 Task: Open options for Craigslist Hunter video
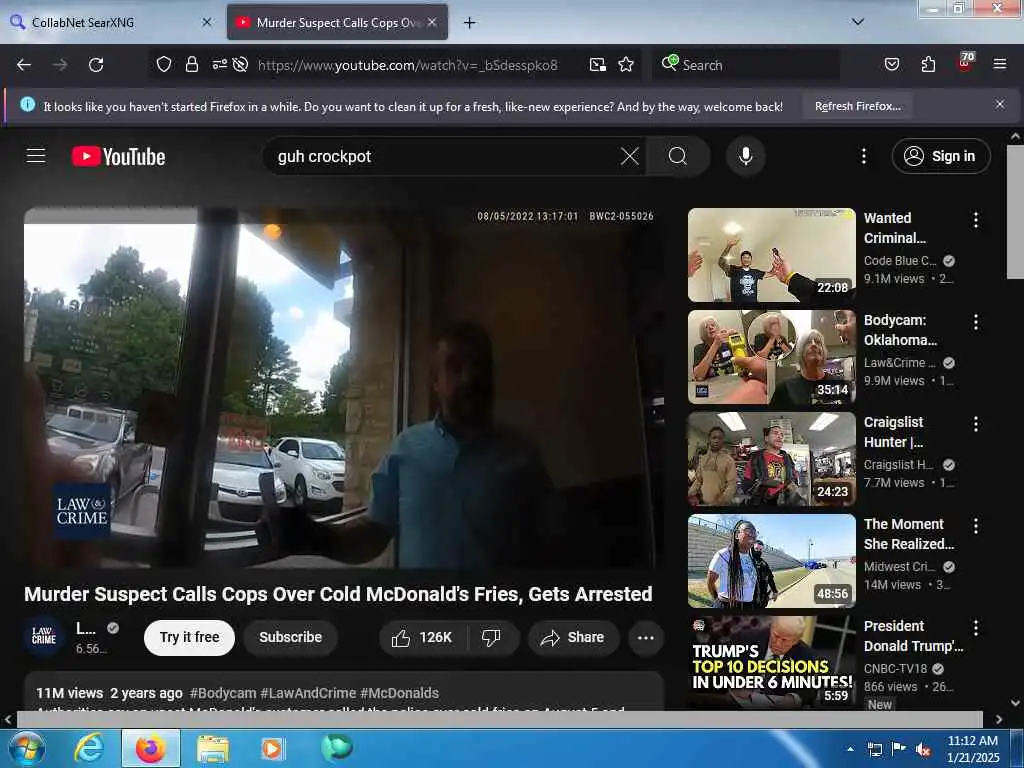976,424
